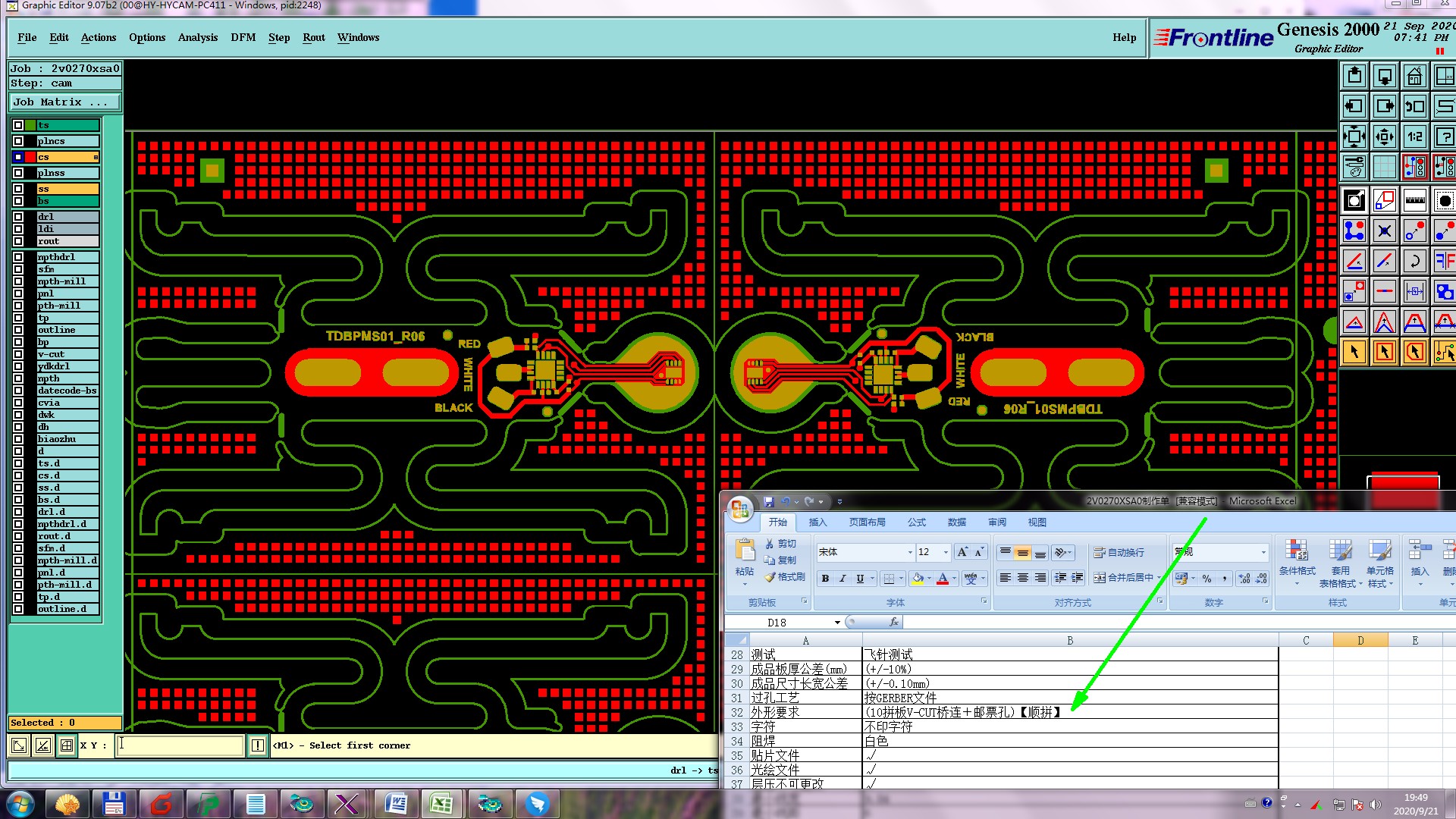
Task: Click the X Y coordinate input field
Action: coord(180,745)
